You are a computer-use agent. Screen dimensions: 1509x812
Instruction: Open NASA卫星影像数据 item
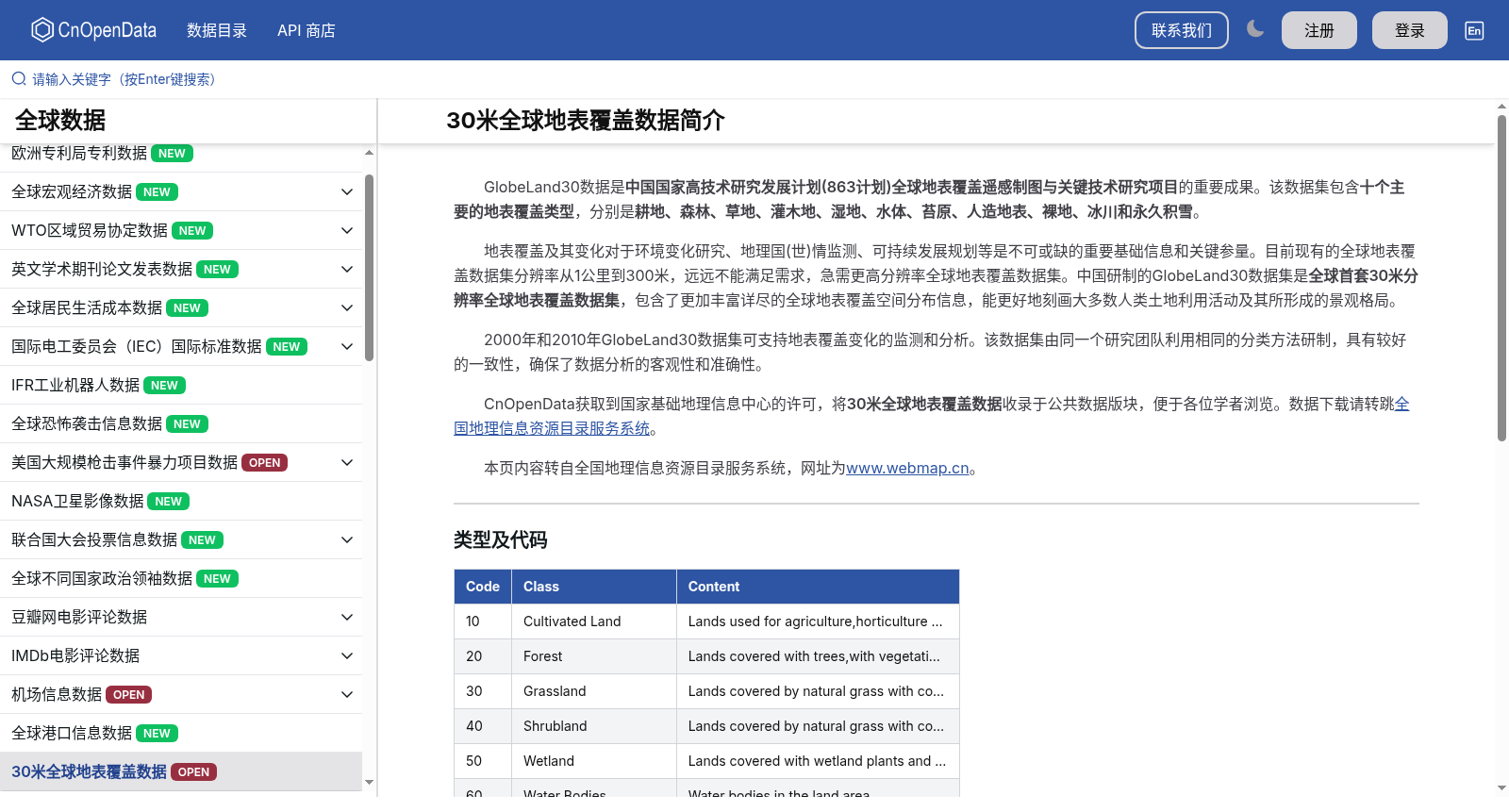pos(181,501)
